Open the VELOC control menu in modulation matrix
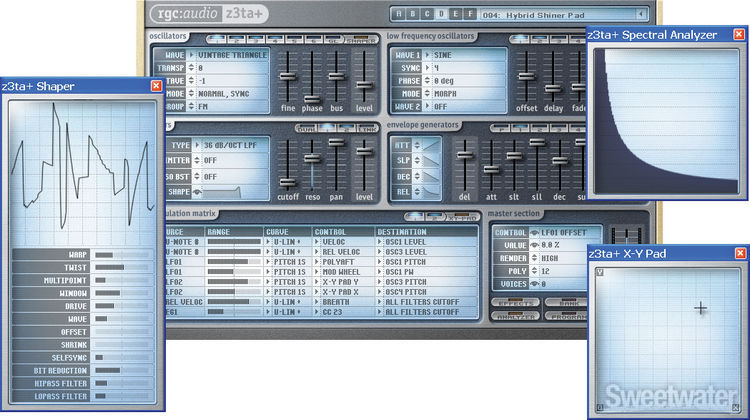Viewport: 750px width, 420px height. [x=317, y=242]
